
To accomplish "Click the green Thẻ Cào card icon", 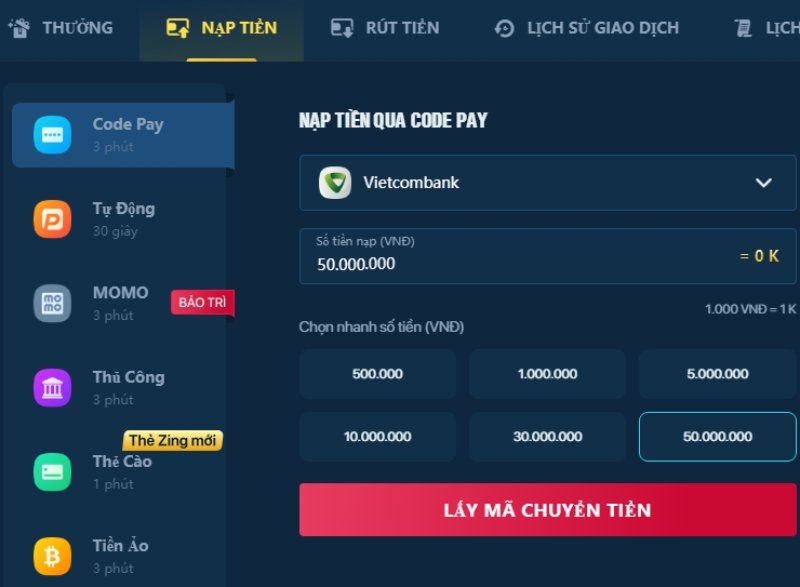I will 52,472.
